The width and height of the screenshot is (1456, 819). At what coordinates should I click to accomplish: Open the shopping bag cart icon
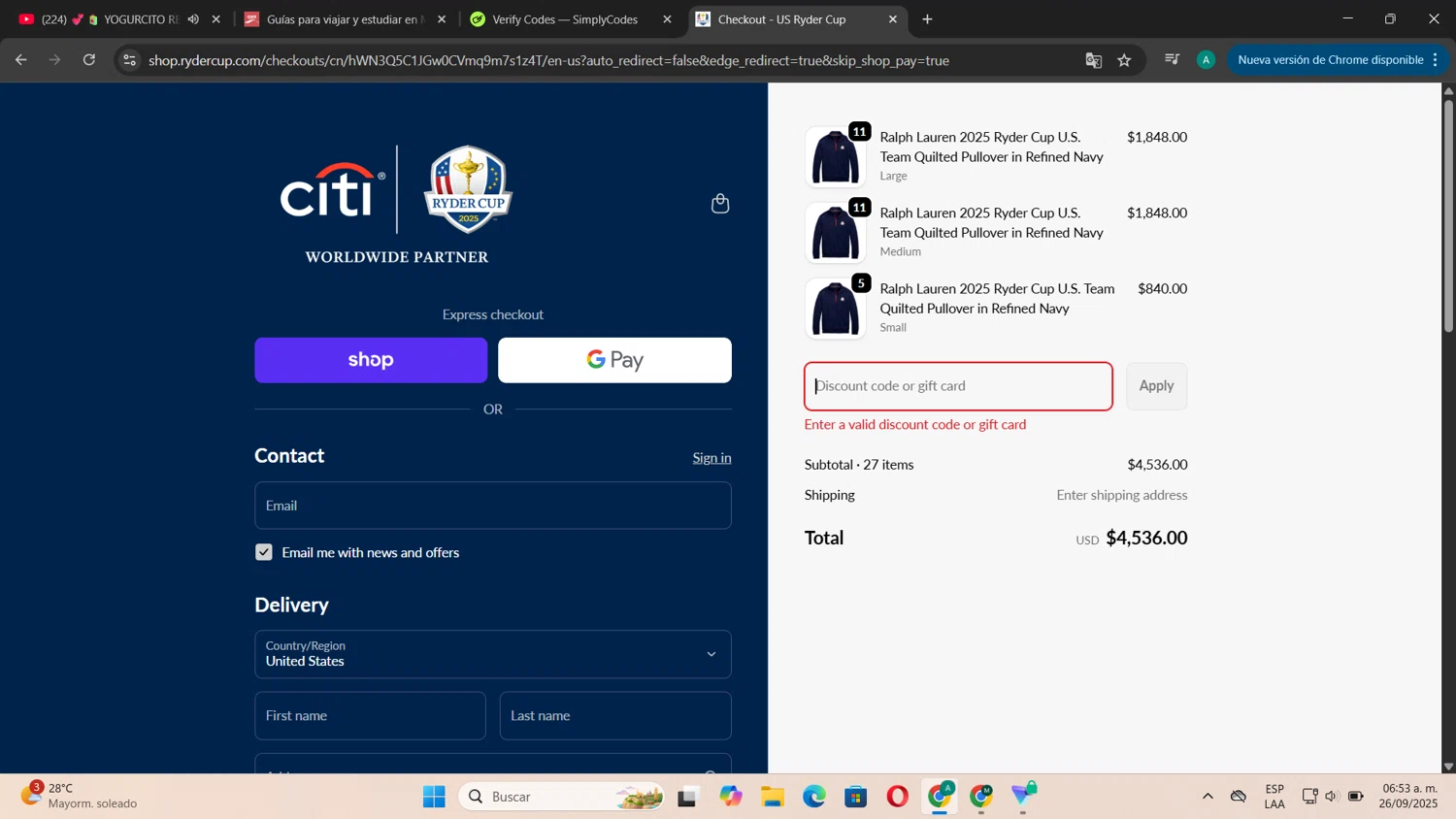(x=720, y=204)
